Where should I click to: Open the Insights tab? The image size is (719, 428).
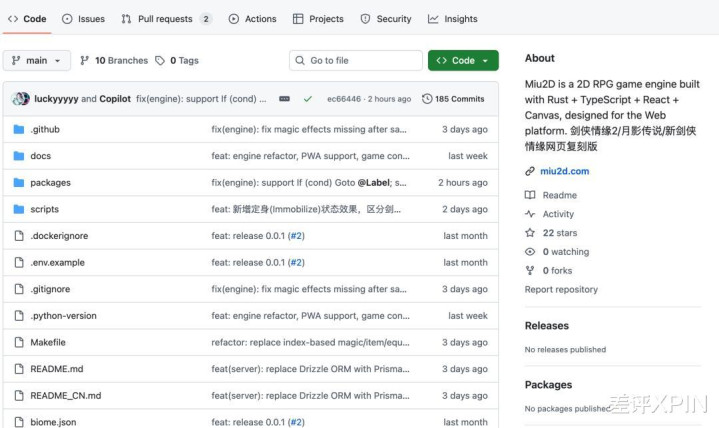452,19
